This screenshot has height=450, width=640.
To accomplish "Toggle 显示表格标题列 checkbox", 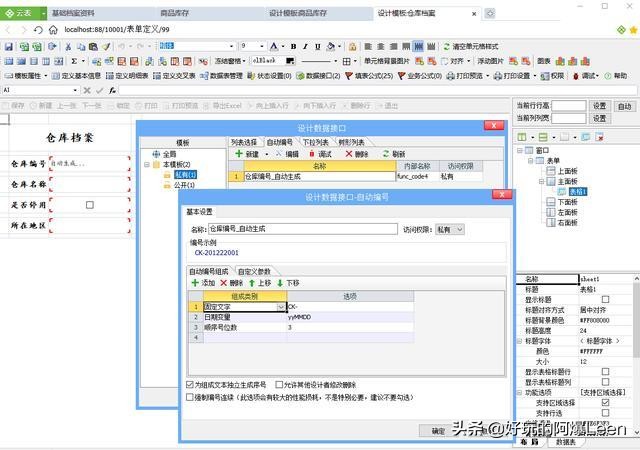I will click(605, 382).
